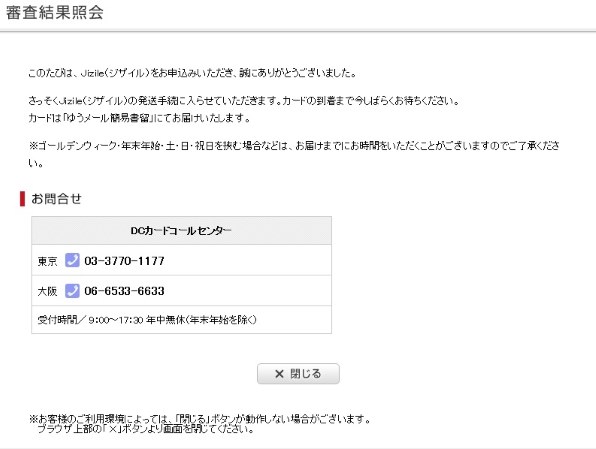The image size is (596, 449).
Task: Click the Osaka phone icon
Action: click(72, 291)
